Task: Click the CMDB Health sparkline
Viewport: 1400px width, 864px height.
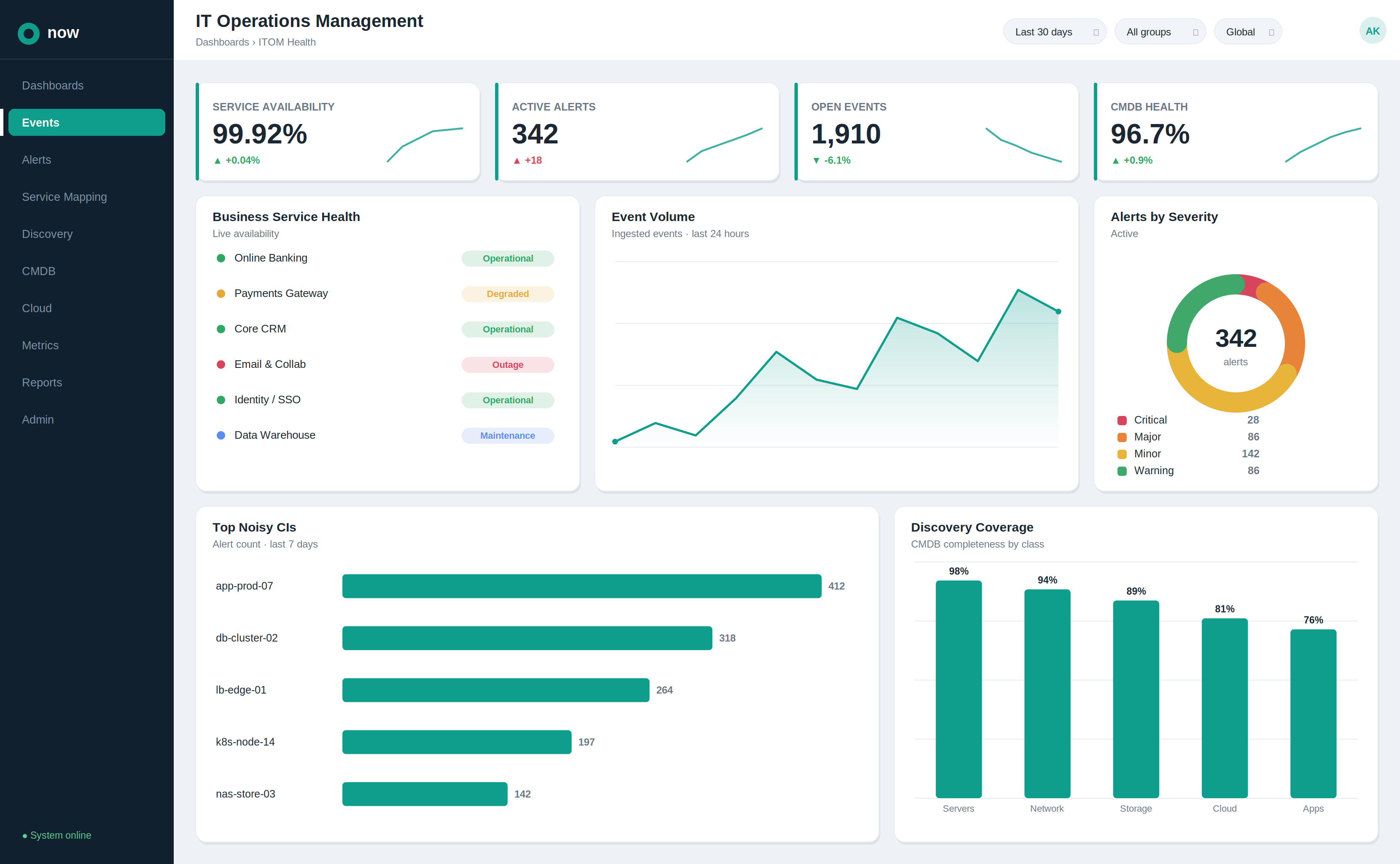Action: [x=1323, y=145]
